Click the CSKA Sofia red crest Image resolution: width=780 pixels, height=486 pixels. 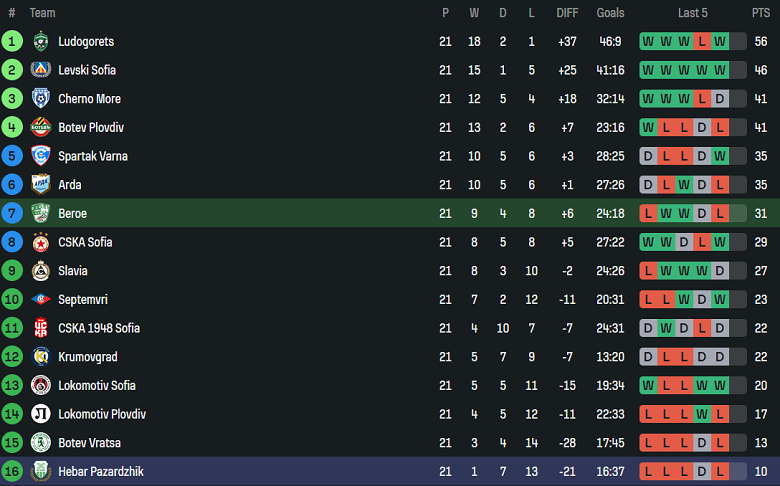click(x=41, y=242)
